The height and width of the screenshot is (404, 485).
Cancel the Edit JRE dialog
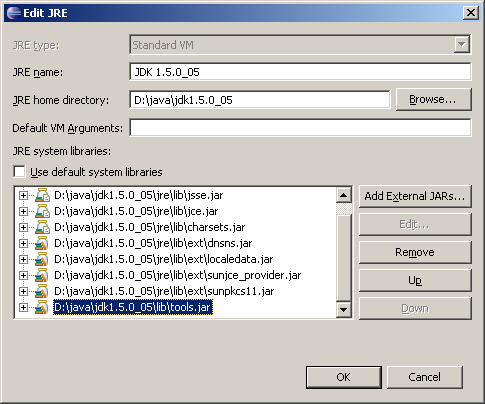(x=425, y=377)
